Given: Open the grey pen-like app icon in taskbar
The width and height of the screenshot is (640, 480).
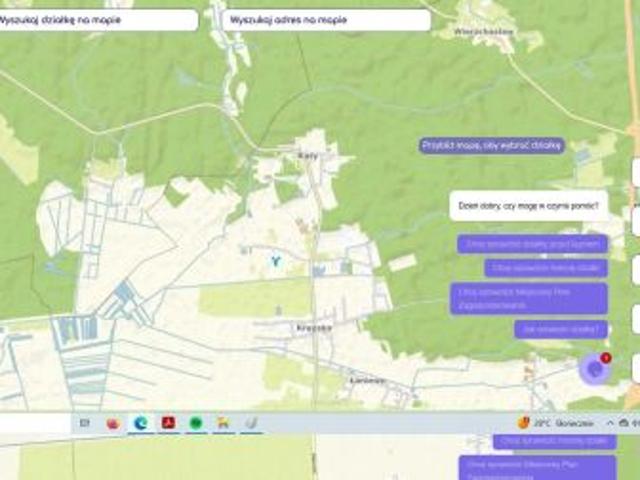Looking at the screenshot, I should (251, 423).
